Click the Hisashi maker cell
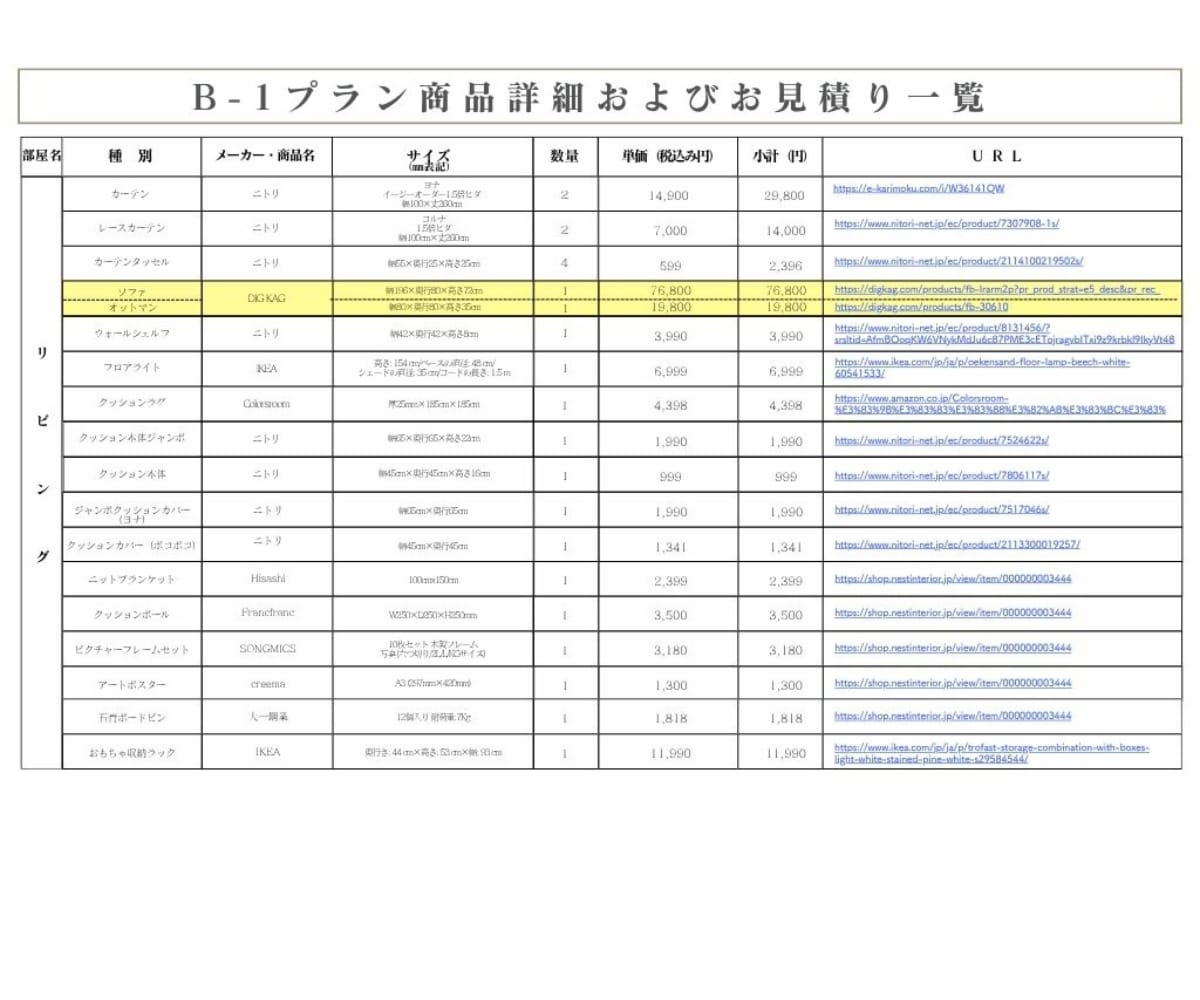Viewport: 1200px width, 1000px height. point(266,579)
